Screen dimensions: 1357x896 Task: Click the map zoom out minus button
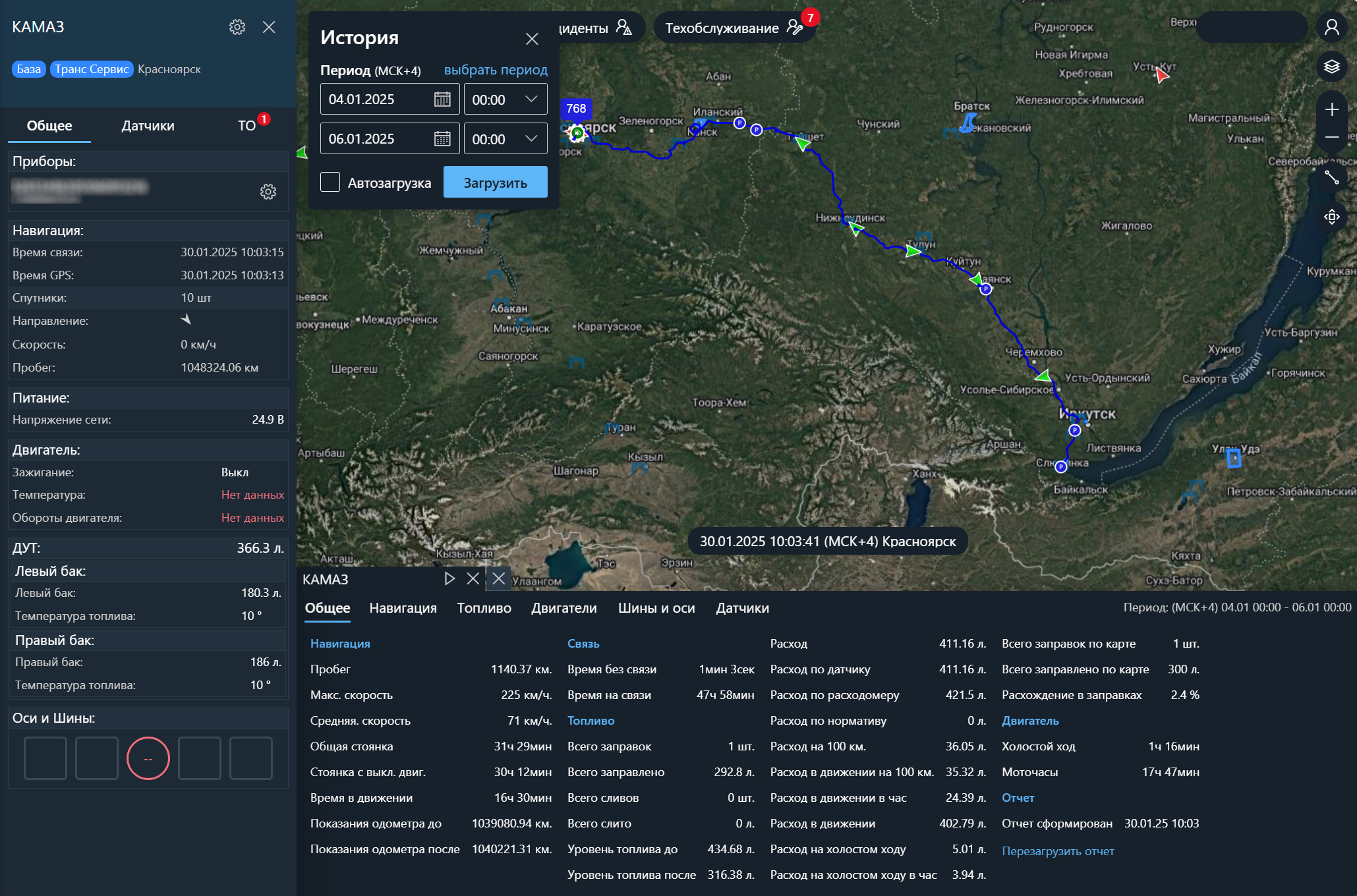click(1331, 137)
